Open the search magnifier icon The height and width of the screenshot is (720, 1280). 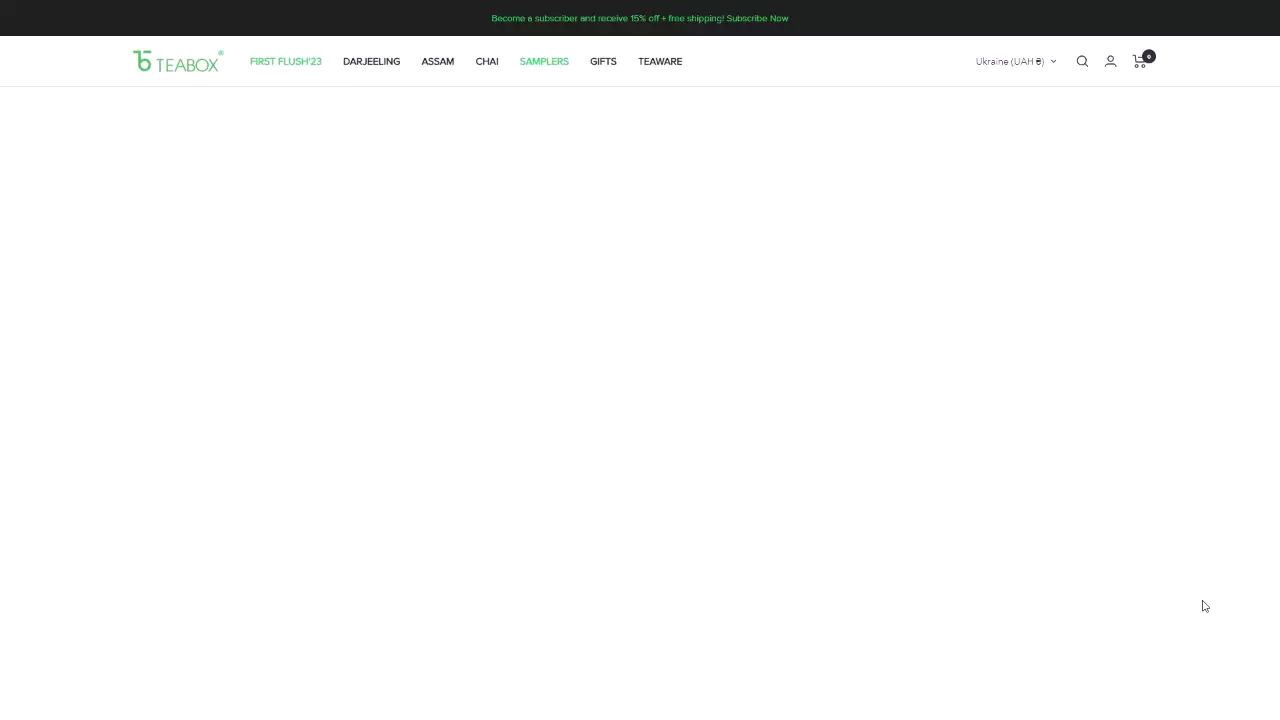tap(1082, 61)
